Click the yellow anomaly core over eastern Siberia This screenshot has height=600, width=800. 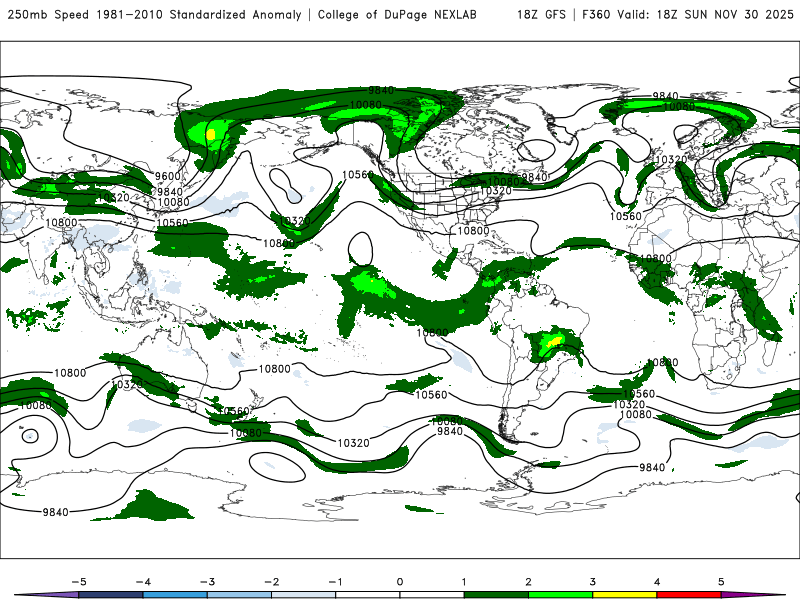click(210, 134)
